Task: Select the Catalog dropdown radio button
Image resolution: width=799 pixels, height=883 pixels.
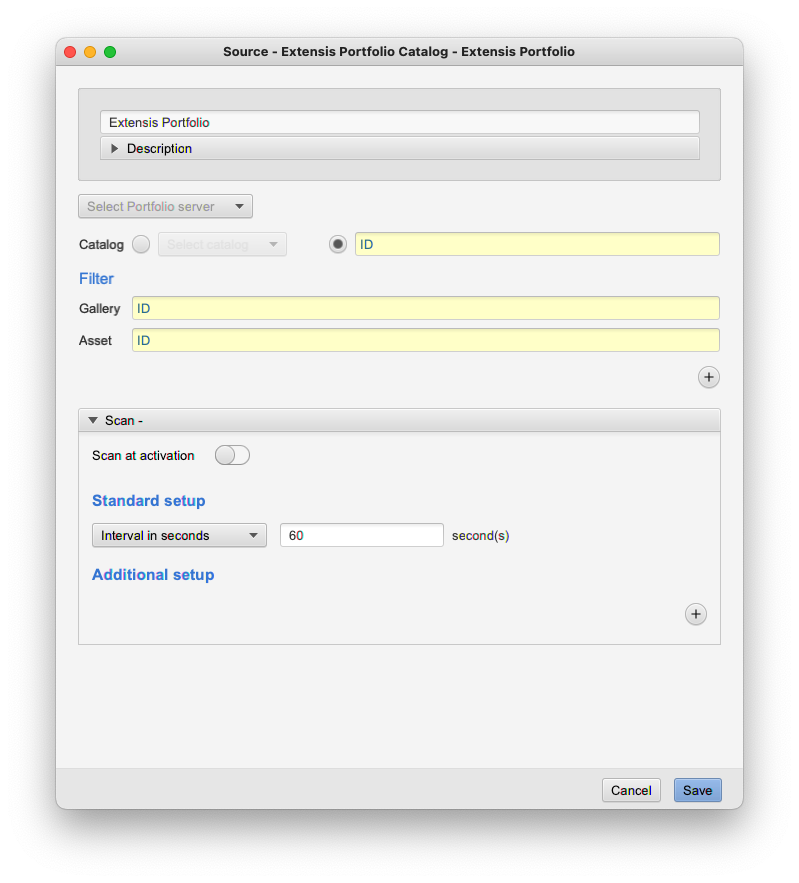Action: coord(141,244)
